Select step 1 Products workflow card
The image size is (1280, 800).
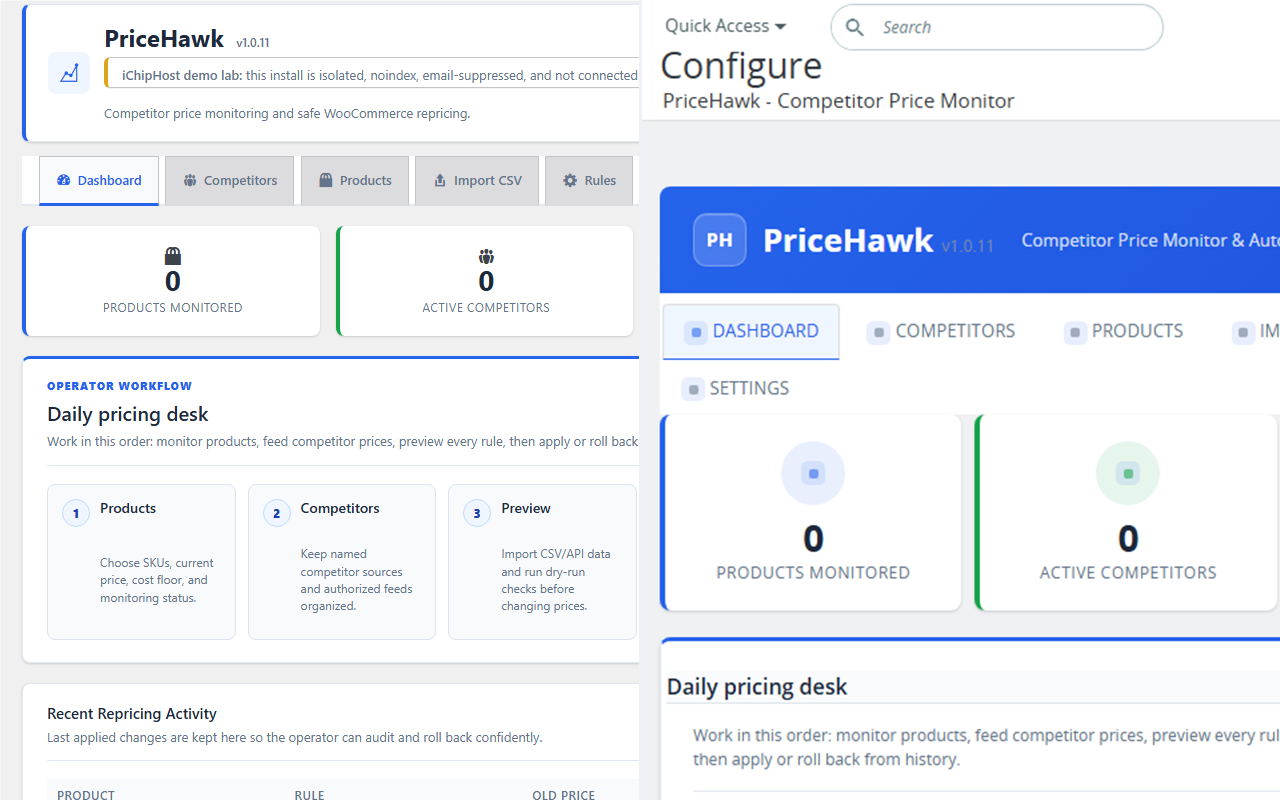pos(141,562)
